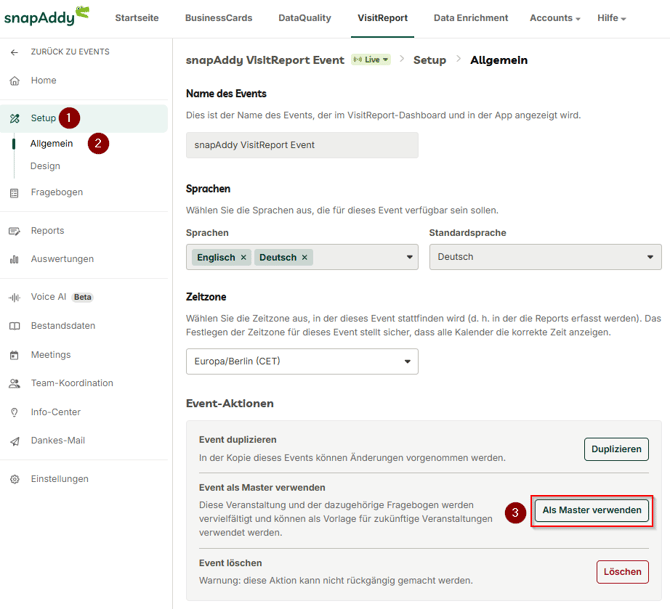Expand the Sprachen multi-select dropdown arrow
670x609 pixels.
409,257
